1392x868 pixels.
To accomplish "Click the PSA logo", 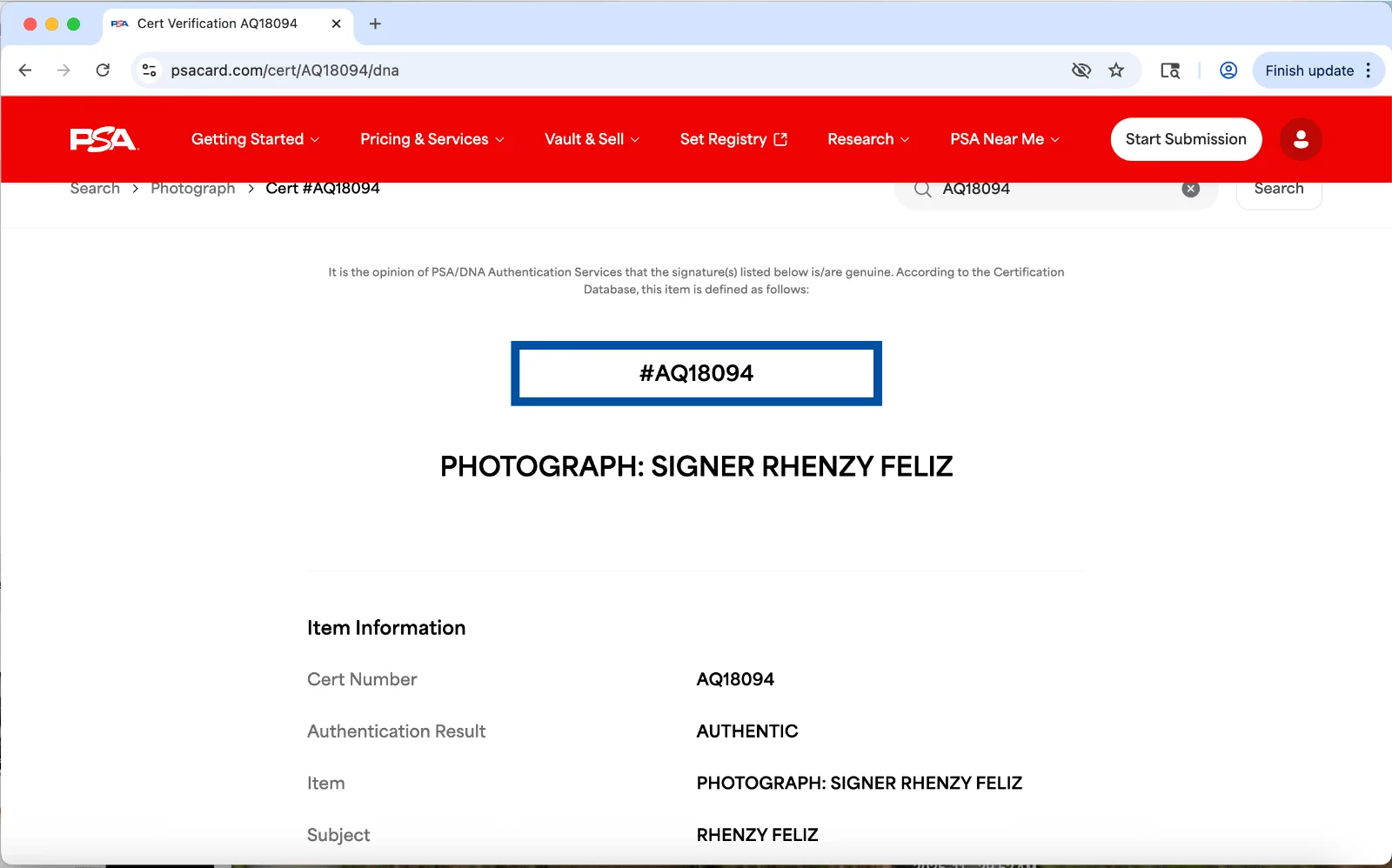I will coord(104,139).
